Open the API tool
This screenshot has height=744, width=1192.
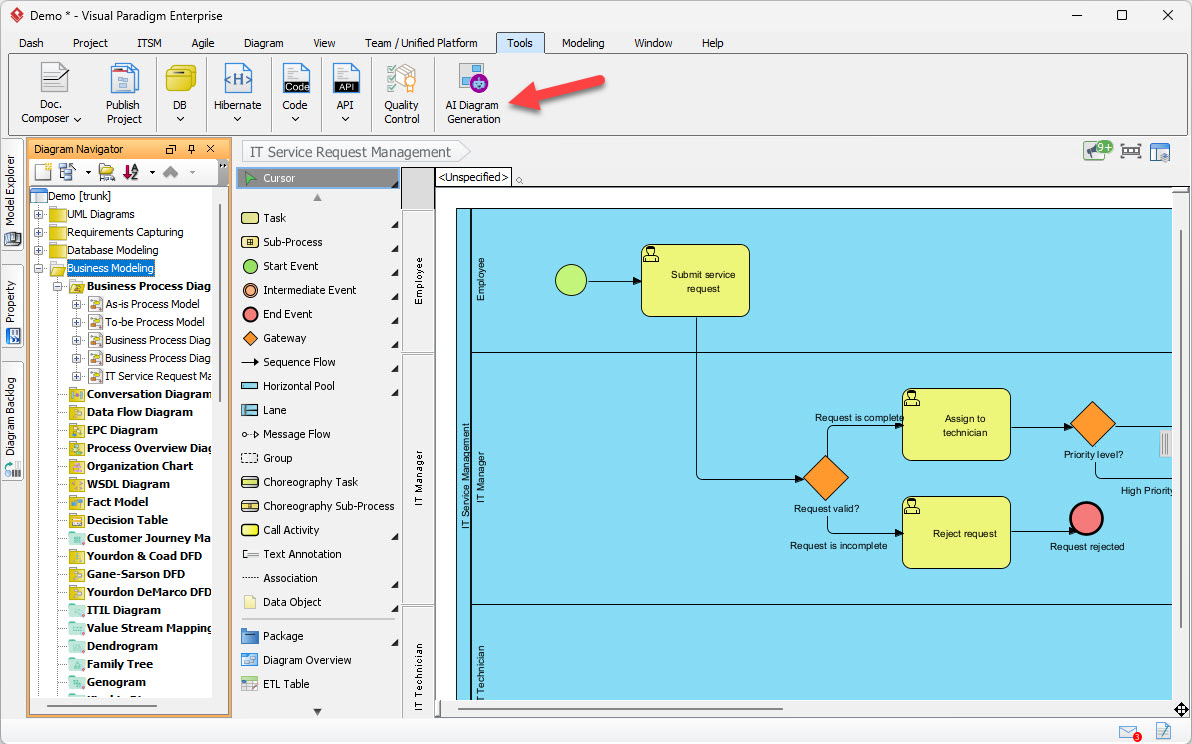[x=346, y=93]
